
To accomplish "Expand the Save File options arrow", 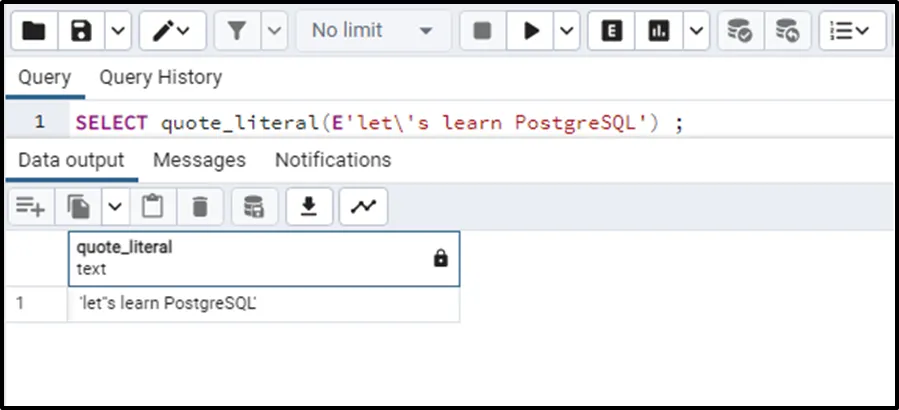I will click(117, 31).
